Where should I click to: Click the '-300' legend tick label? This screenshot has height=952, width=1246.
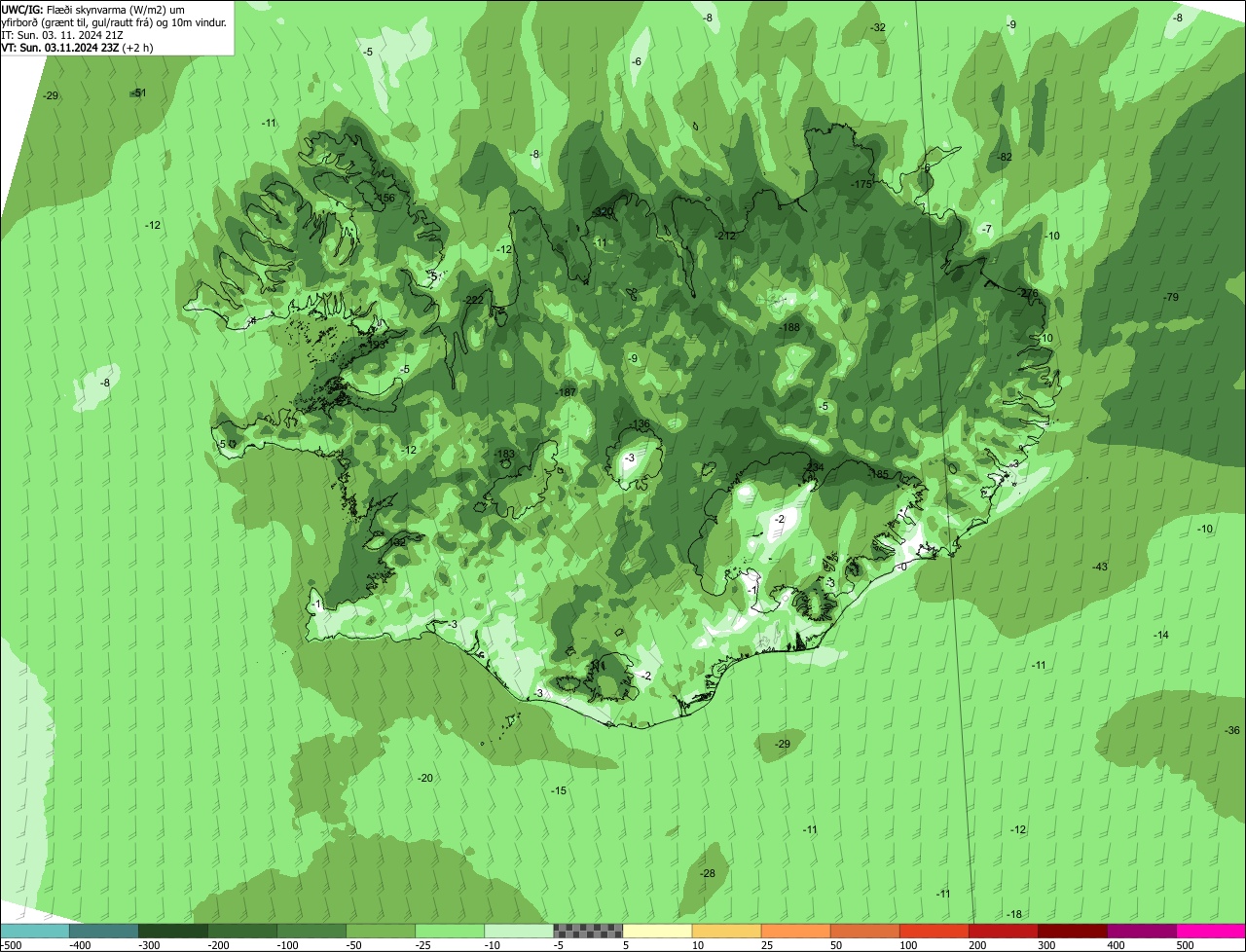[149, 945]
